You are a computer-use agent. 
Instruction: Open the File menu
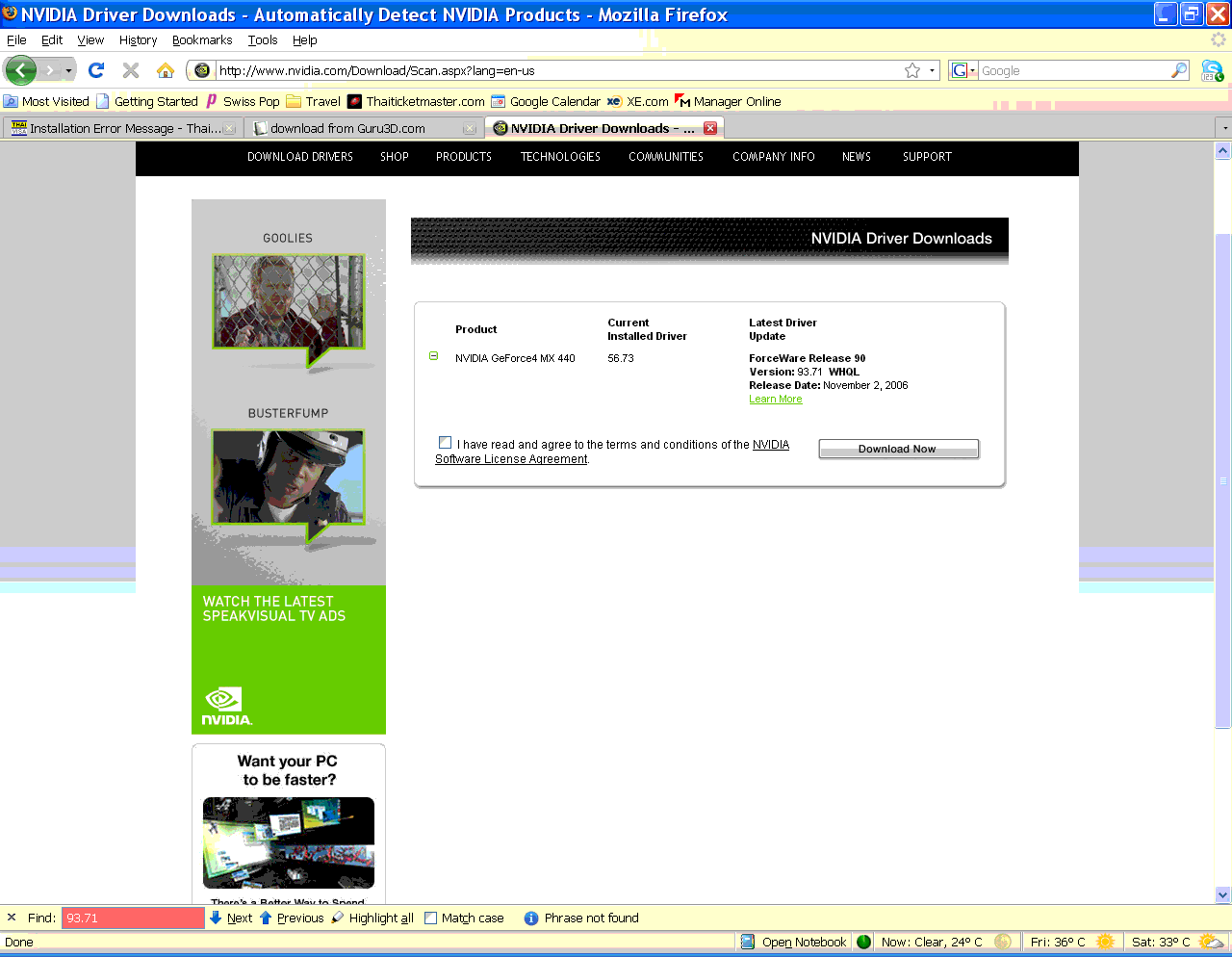tap(16, 39)
